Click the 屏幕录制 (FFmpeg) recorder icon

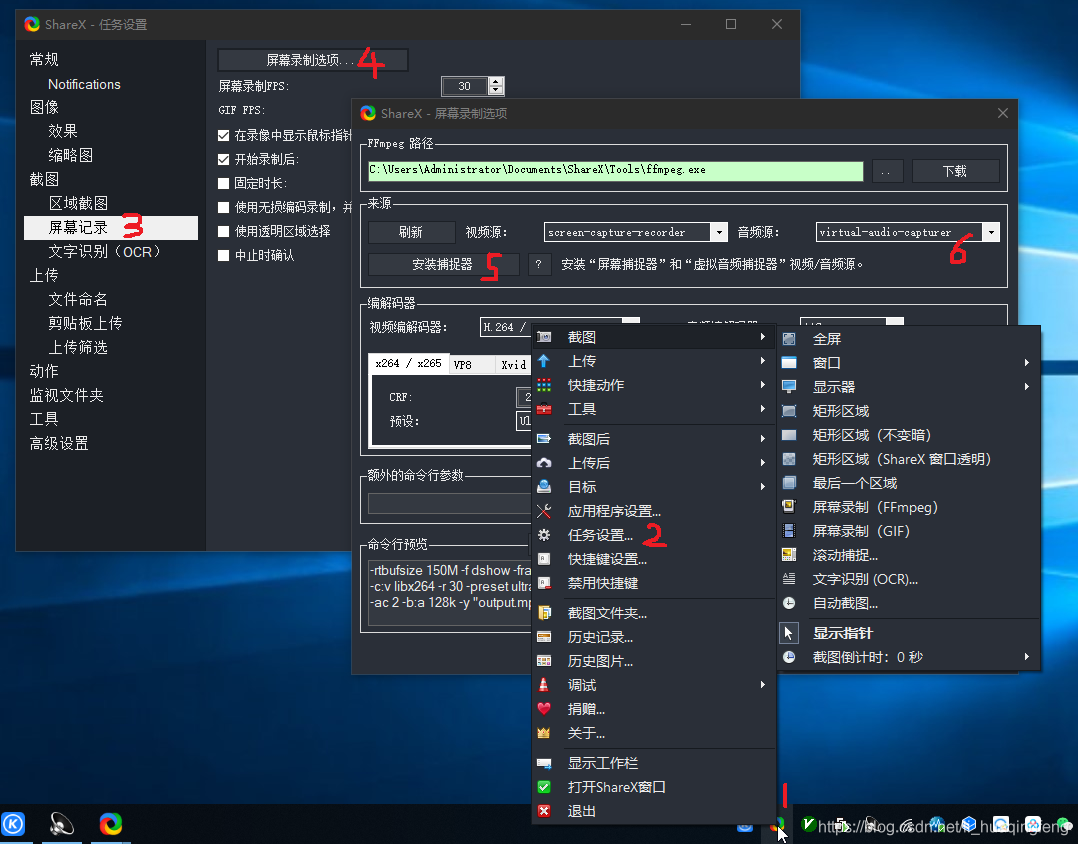click(789, 507)
